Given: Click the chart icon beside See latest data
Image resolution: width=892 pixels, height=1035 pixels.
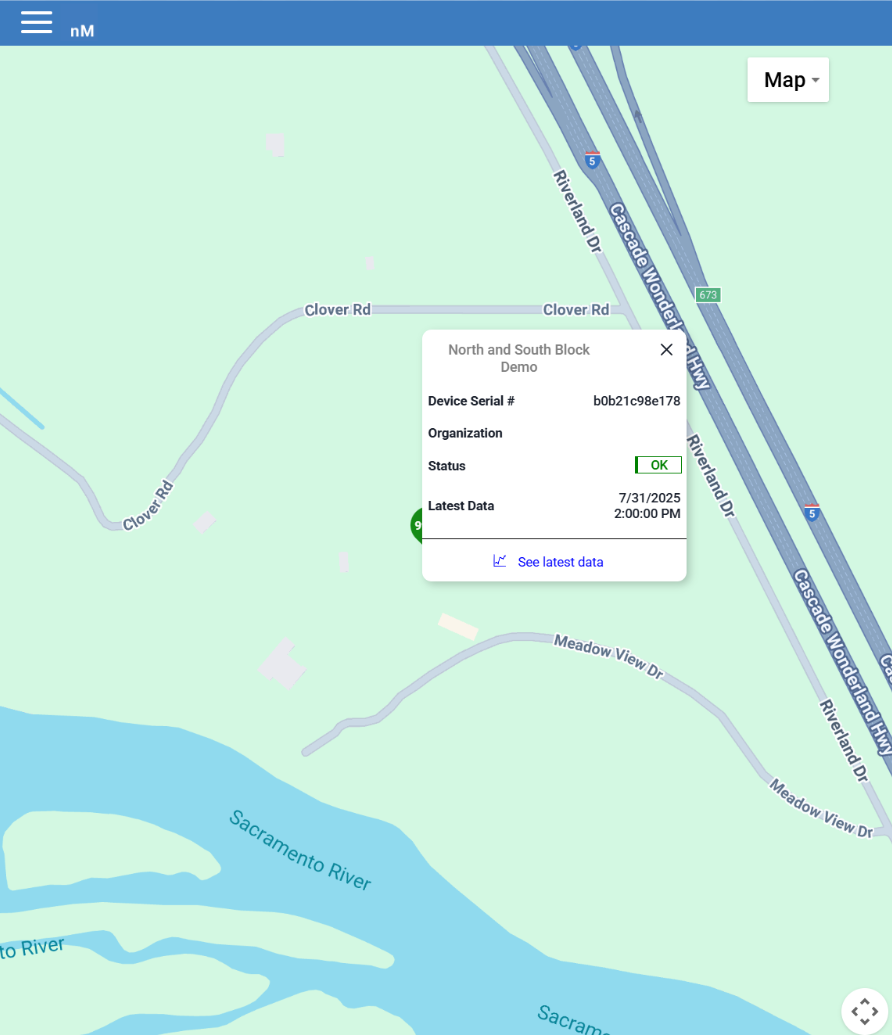Looking at the screenshot, I should tap(500, 561).
